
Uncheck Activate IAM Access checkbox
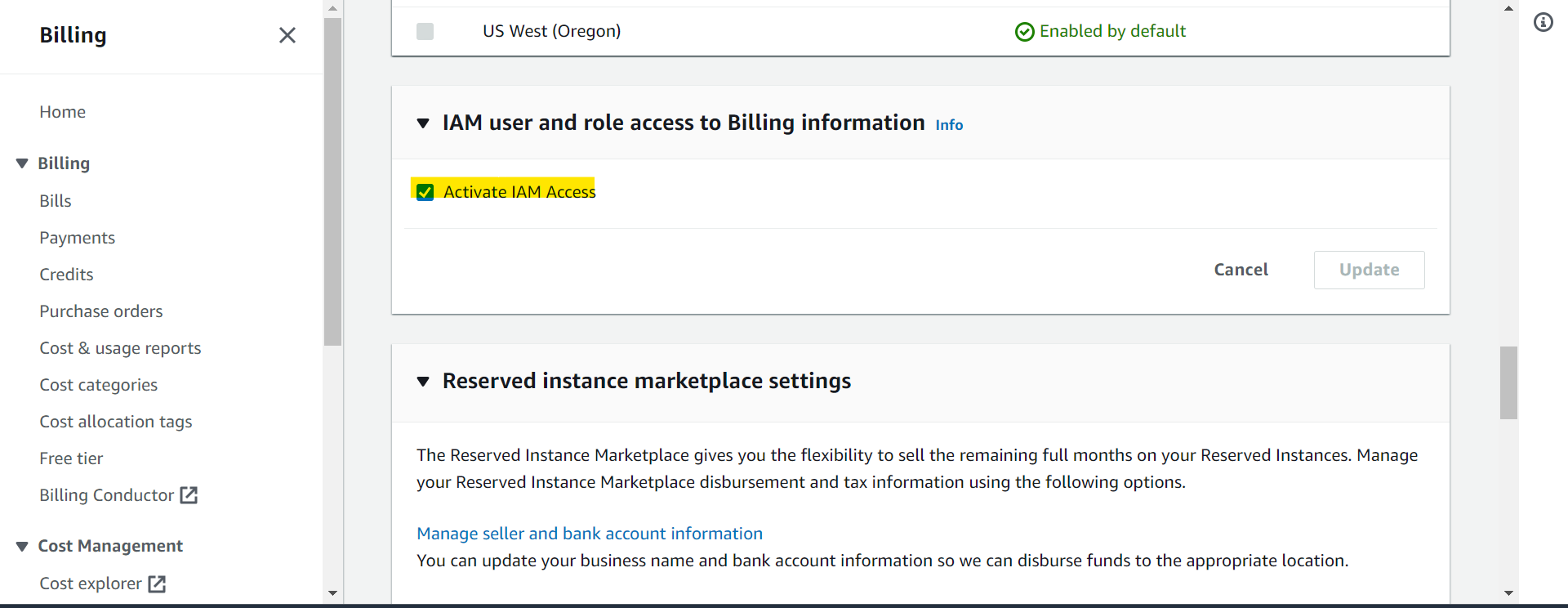pyautogui.click(x=425, y=192)
